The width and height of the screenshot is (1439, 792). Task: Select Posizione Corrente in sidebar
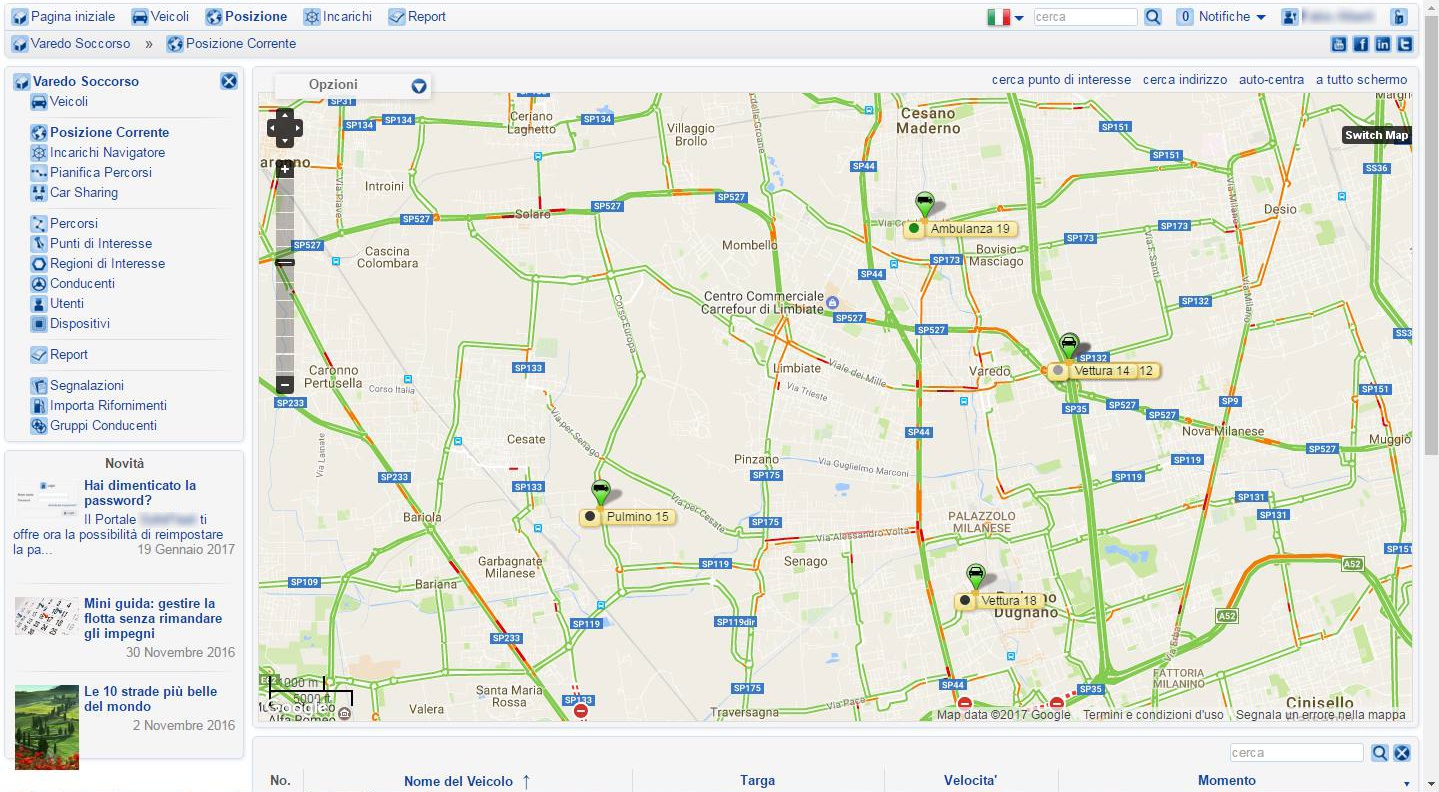tap(100, 132)
